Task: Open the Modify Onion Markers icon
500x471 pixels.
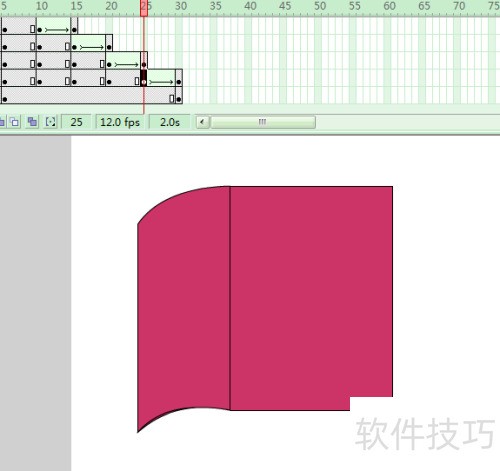Action: point(50,122)
